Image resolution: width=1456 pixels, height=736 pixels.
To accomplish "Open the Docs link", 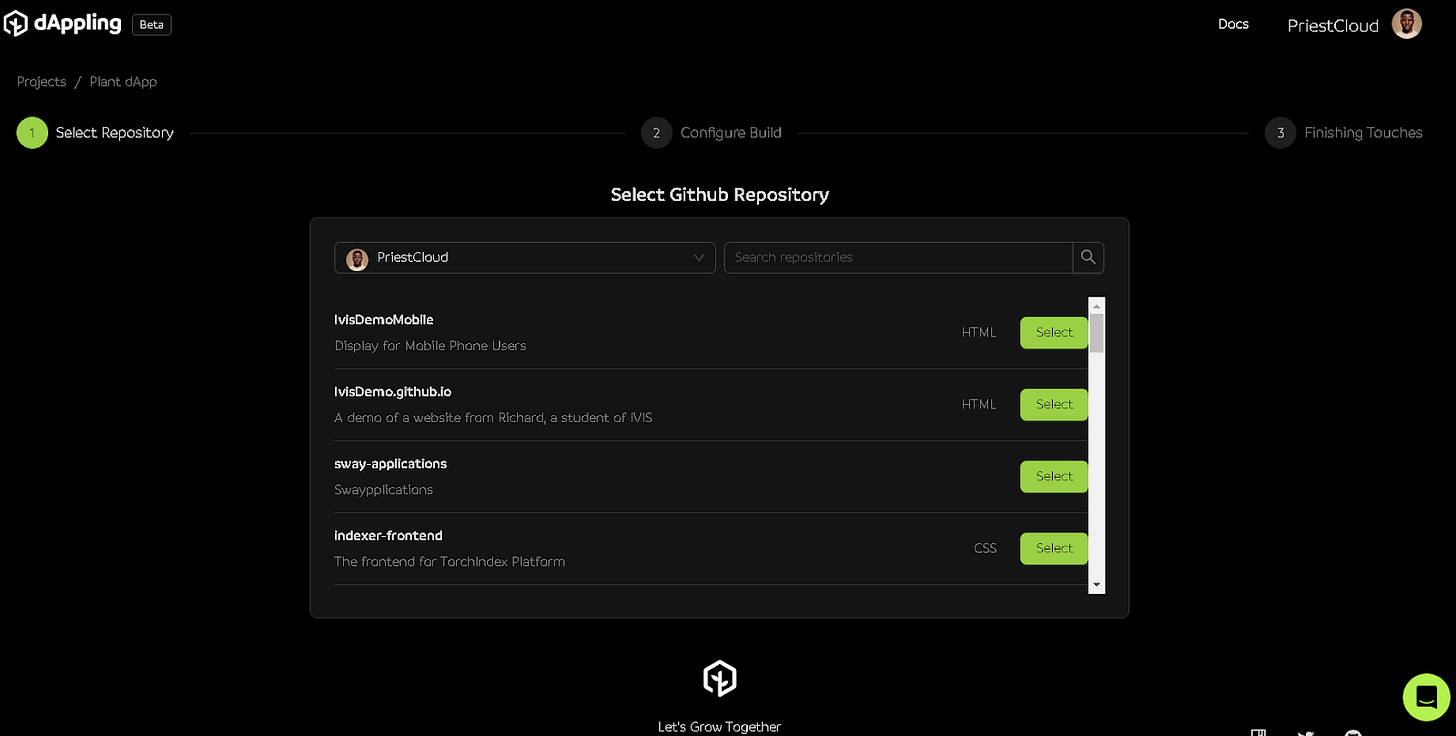I will pos(1233,24).
